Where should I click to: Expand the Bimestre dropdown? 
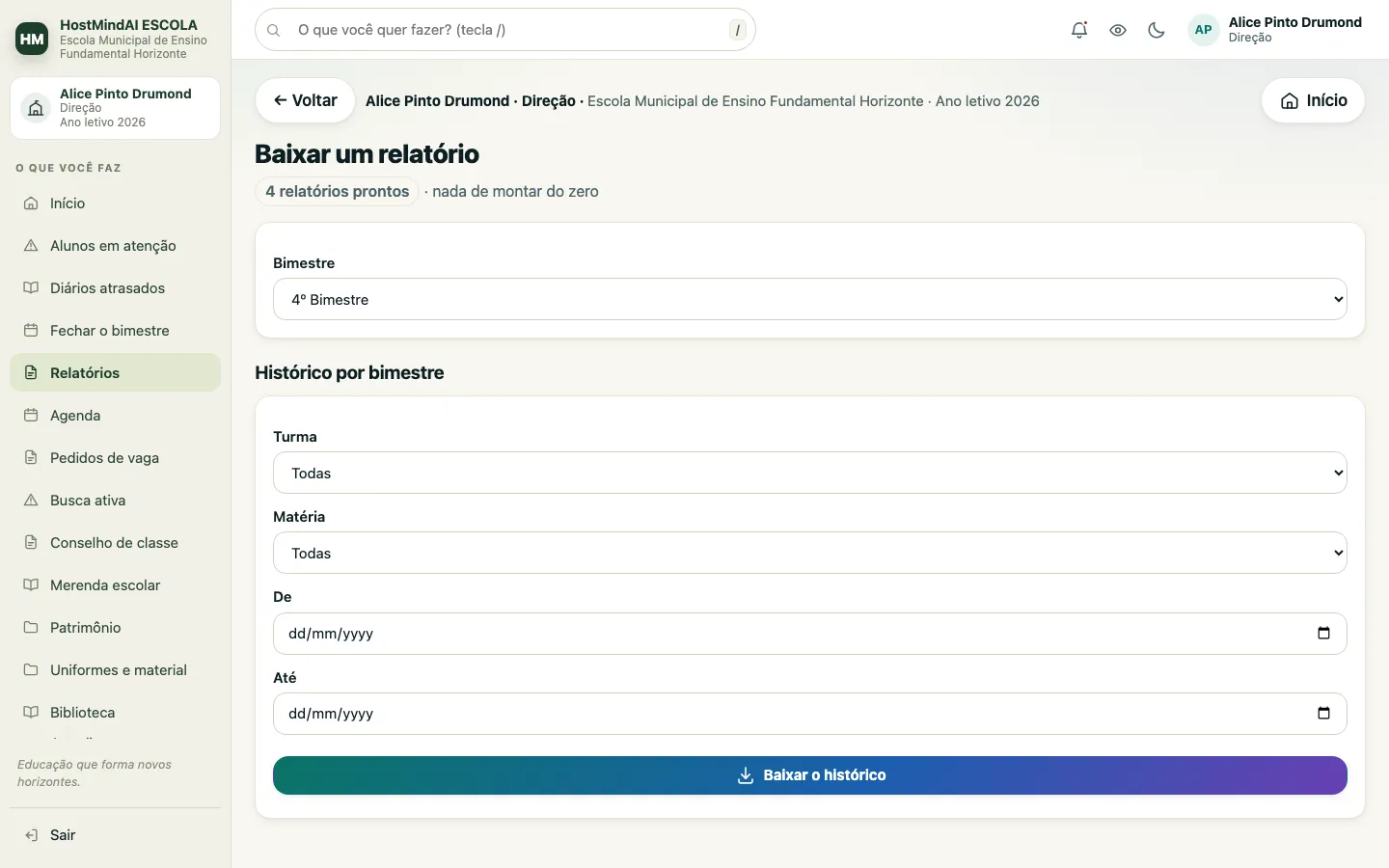click(810, 299)
